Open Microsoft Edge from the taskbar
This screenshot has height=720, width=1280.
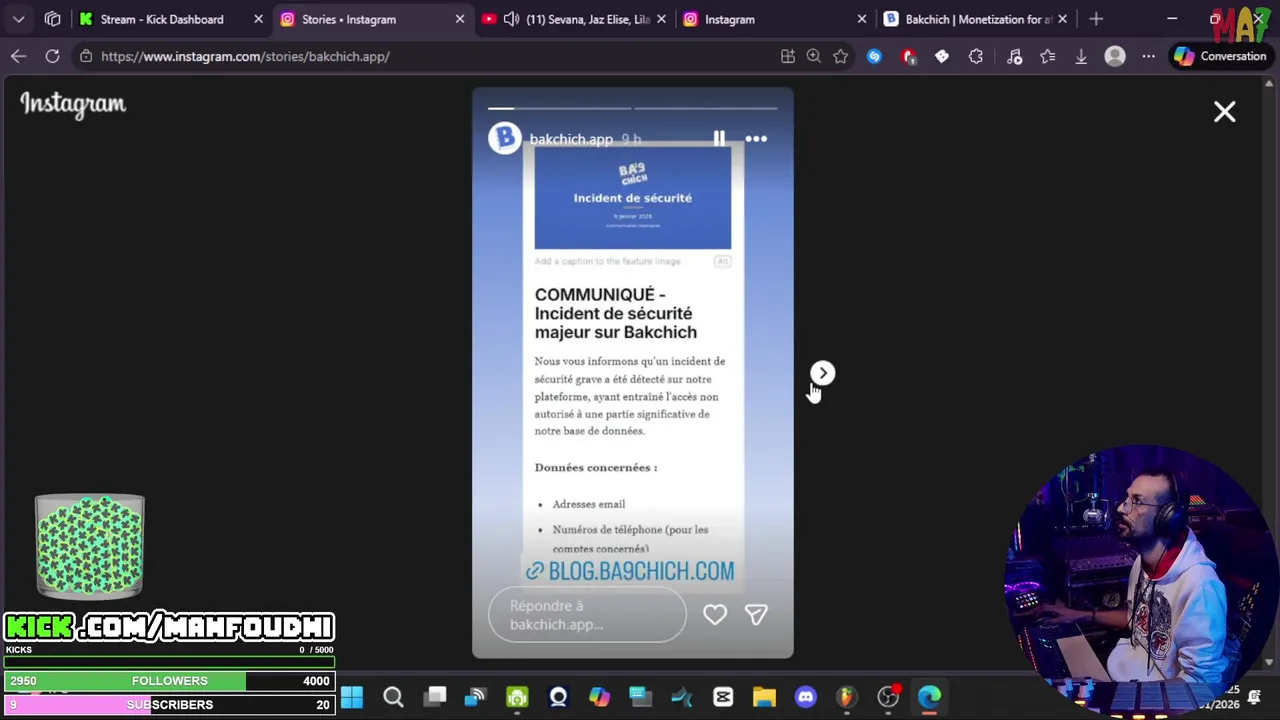coord(930,697)
